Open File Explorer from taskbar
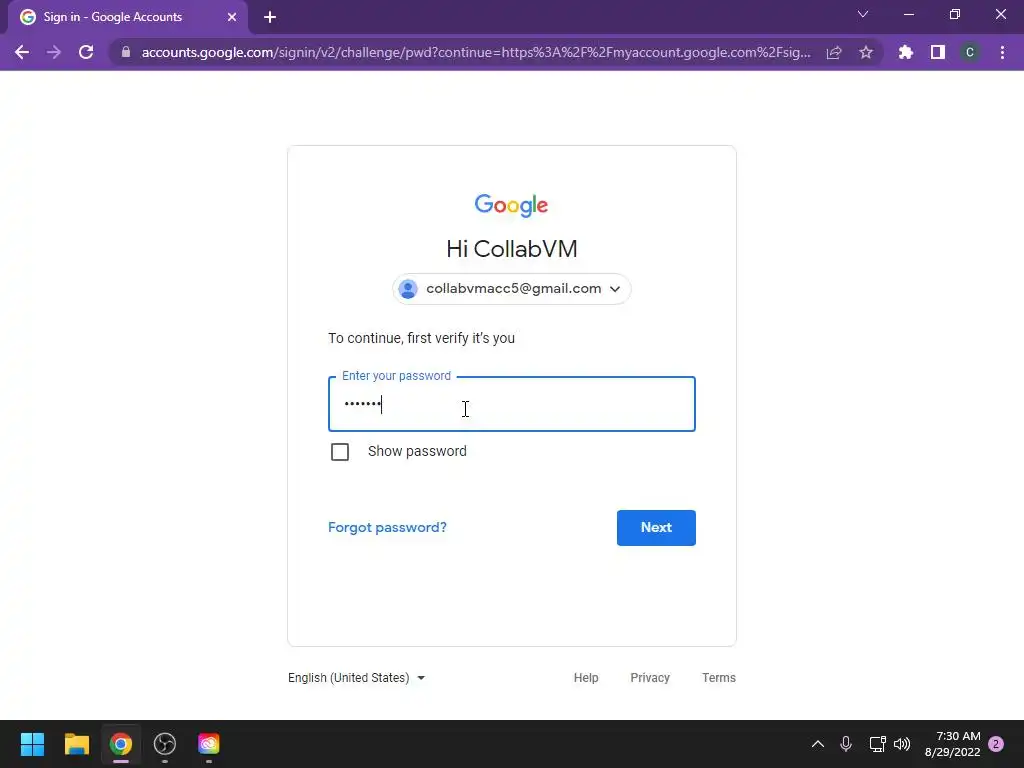 point(76,744)
